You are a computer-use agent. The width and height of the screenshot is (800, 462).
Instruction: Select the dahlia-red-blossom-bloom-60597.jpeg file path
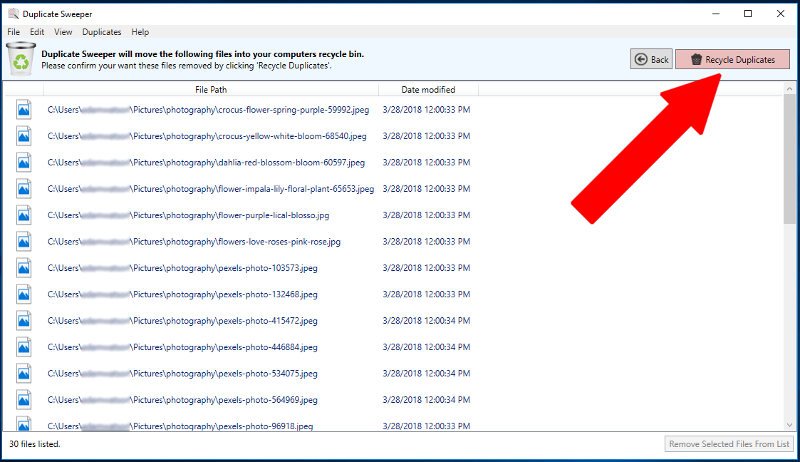tap(206, 163)
